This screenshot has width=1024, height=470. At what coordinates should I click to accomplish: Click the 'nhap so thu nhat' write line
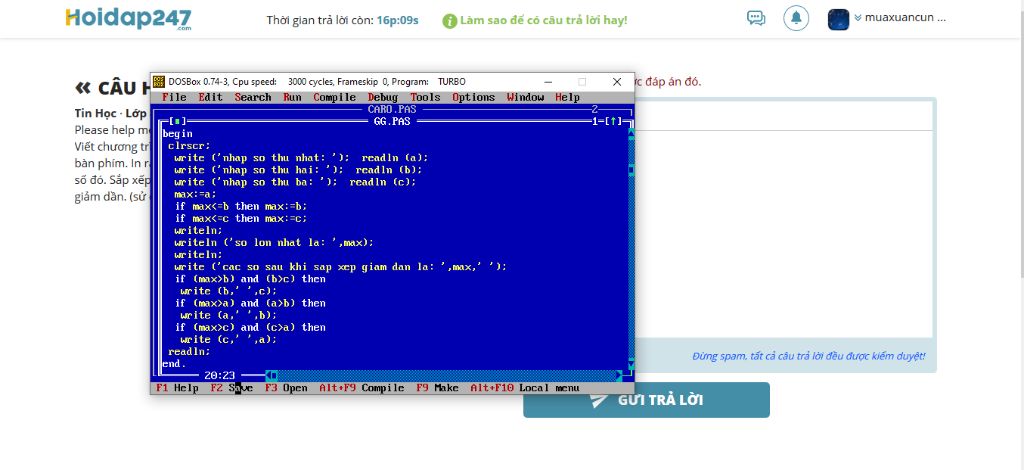(x=301, y=158)
